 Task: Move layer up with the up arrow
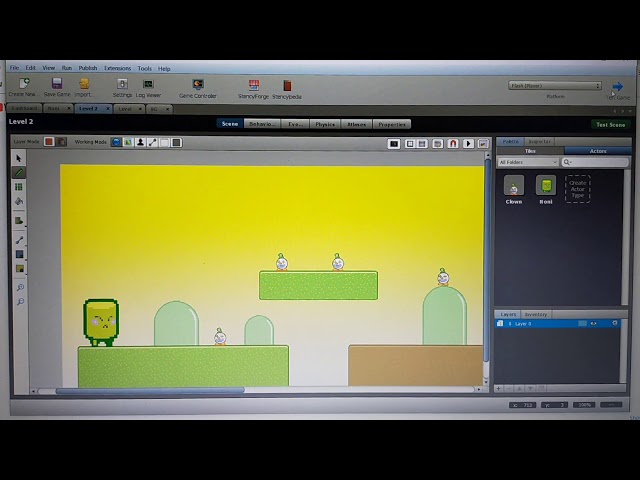point(520,389)
